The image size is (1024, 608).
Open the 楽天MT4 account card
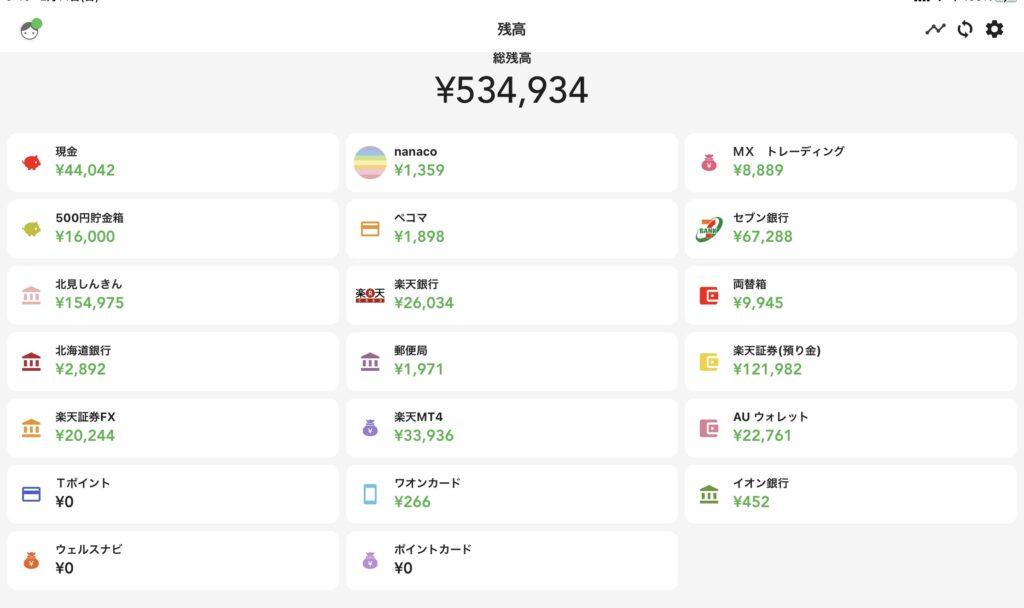pos(512,427)
